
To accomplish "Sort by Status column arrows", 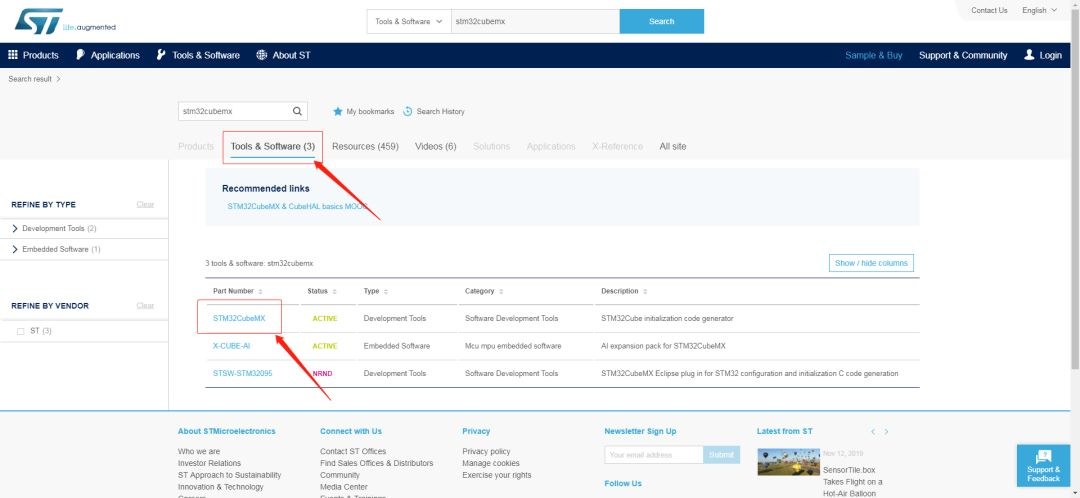I will tap(334, 291).
